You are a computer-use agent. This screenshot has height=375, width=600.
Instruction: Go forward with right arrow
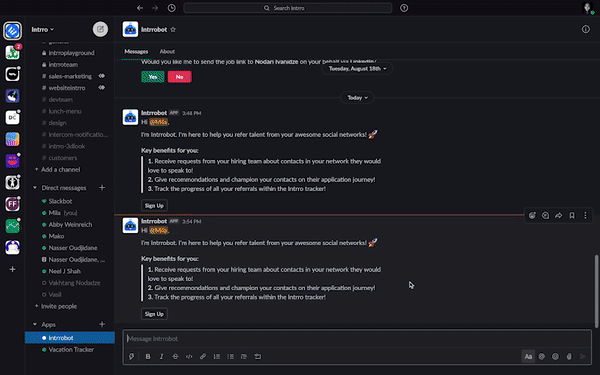point(155,8)
